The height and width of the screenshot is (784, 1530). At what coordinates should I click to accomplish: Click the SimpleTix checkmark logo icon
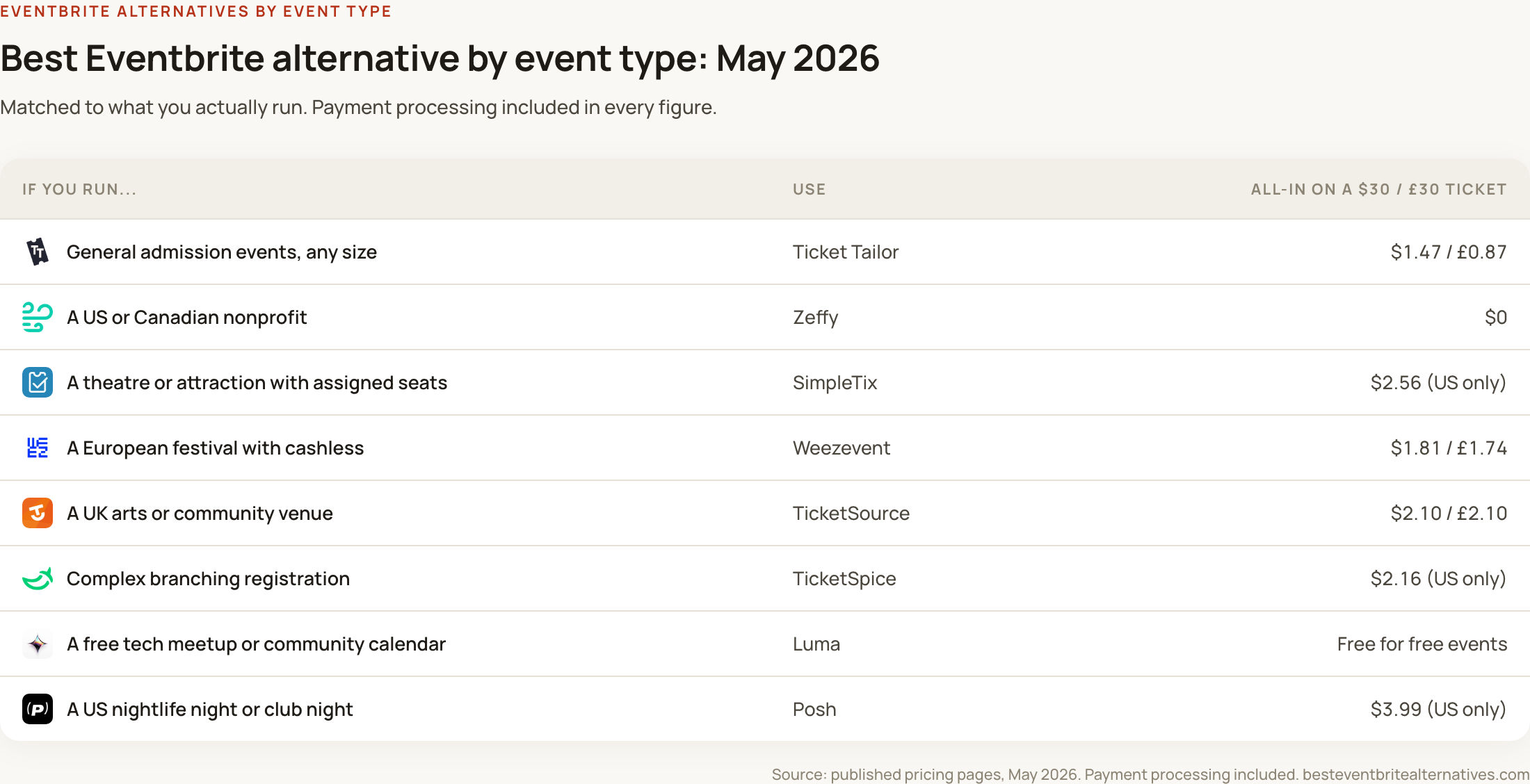click(38, 382)
